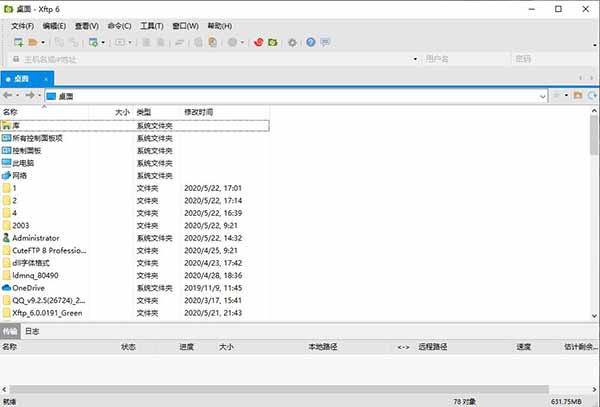Click the 远程路径 column header

pyautogui.click(x=432, y=347)
